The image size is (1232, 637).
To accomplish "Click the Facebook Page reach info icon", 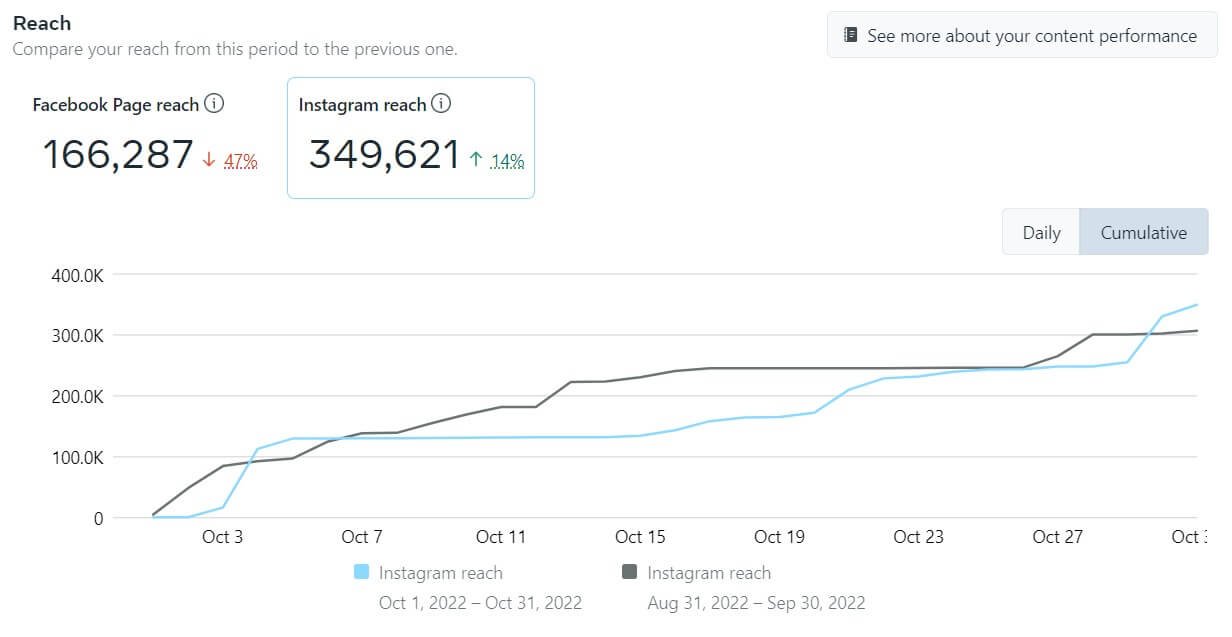I will click(x=214, y=103).
